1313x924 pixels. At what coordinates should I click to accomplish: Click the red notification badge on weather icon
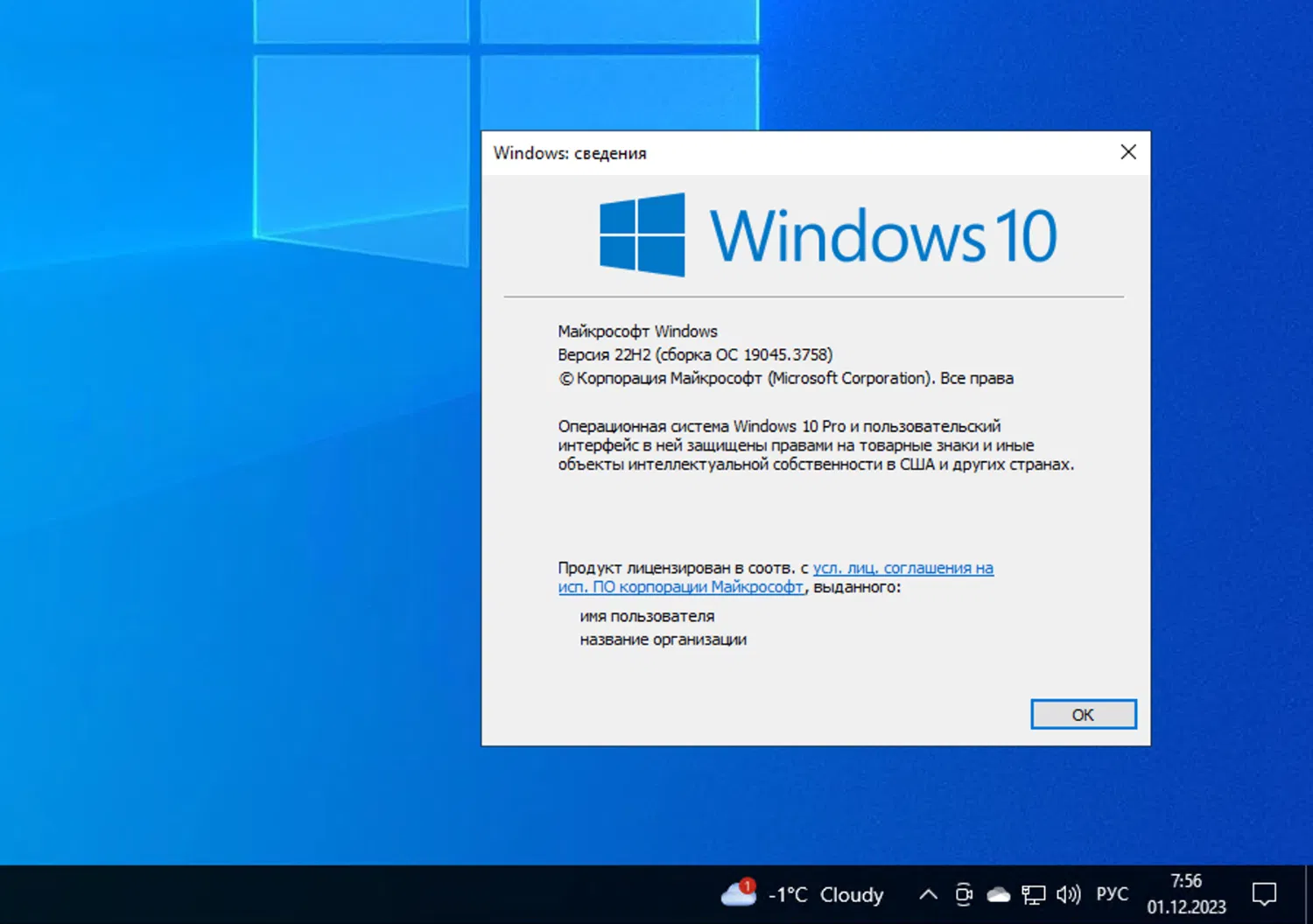pos(747,885)
